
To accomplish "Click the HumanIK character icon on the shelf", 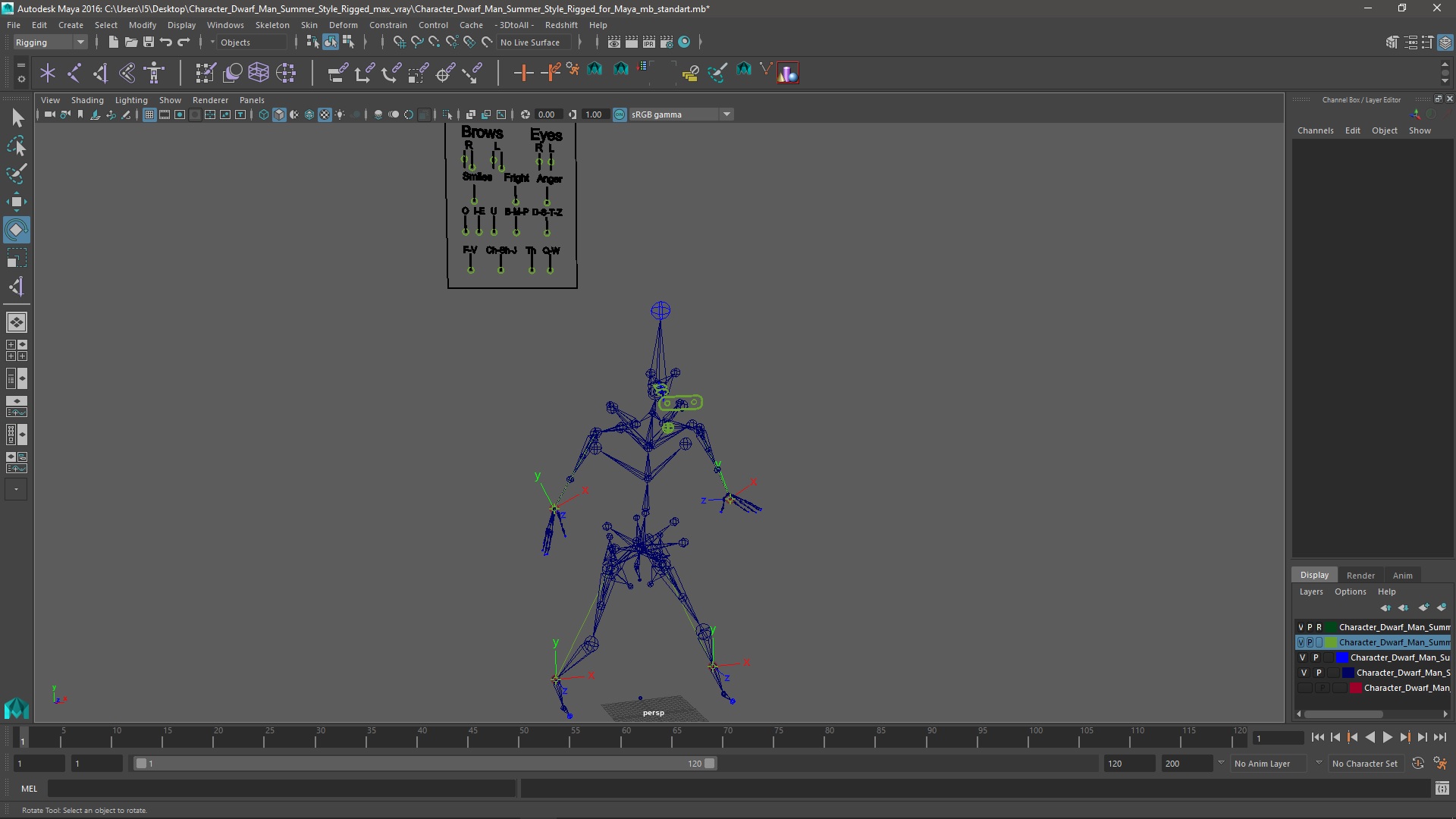I will [x=154, y=73].
